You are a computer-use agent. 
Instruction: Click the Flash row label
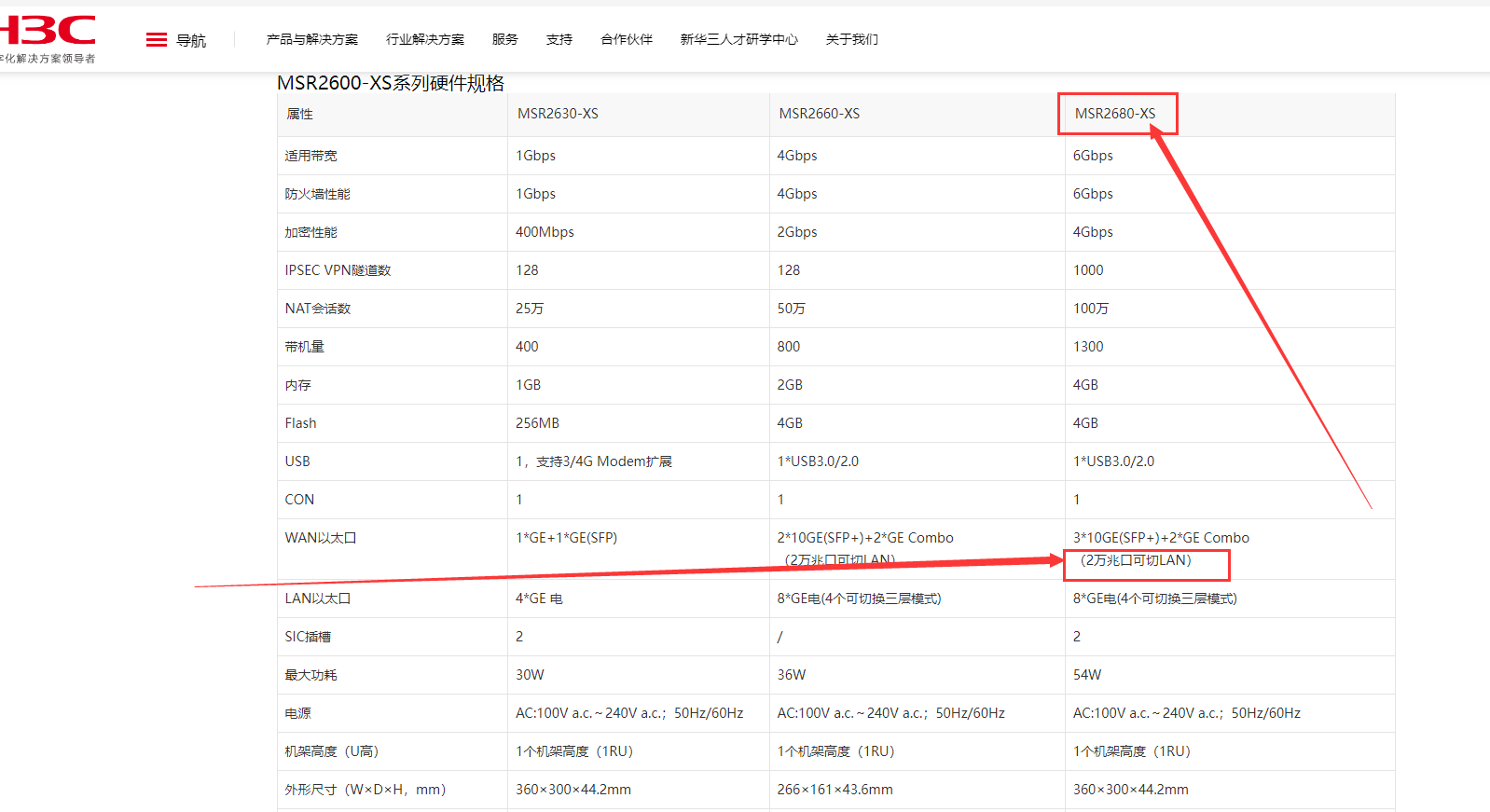point(300,423)
